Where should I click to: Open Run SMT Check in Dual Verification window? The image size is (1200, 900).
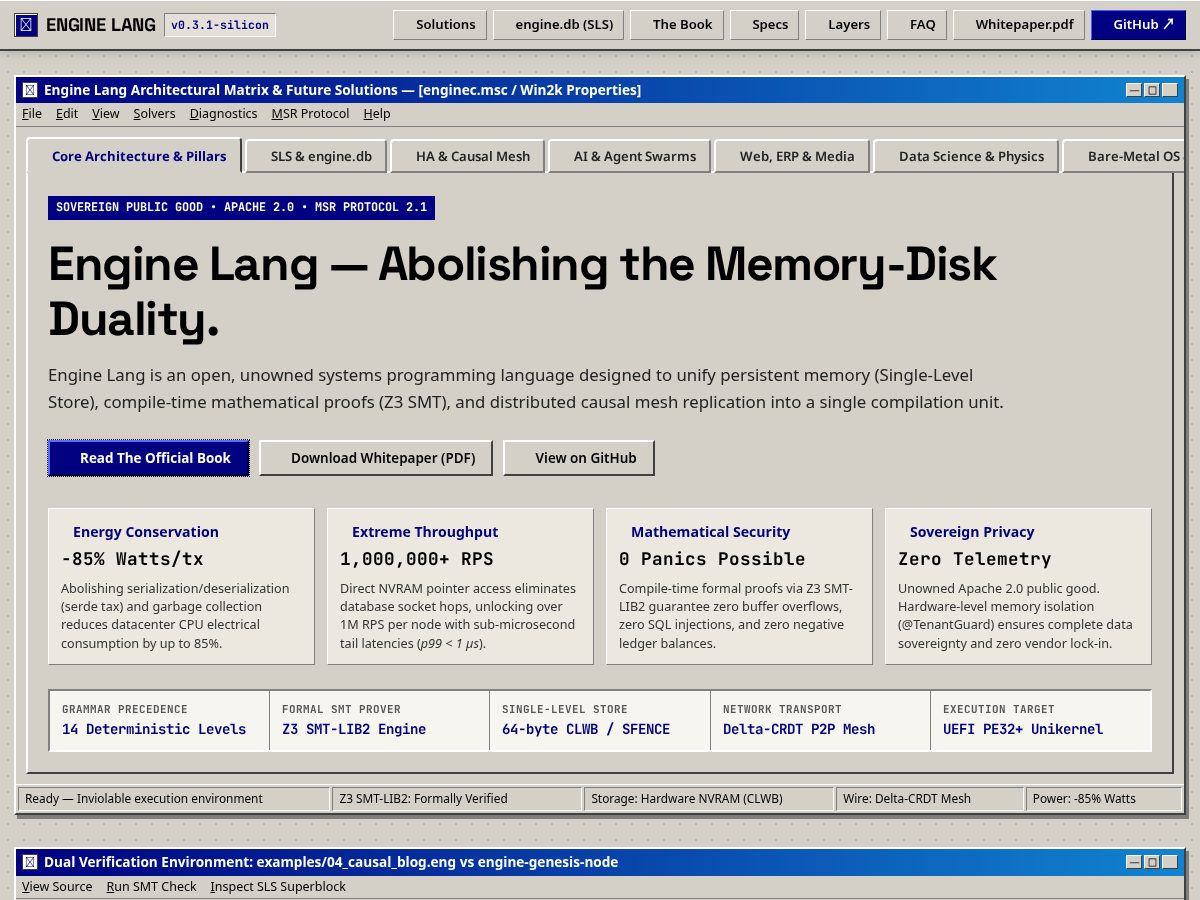tap(151, 887)
